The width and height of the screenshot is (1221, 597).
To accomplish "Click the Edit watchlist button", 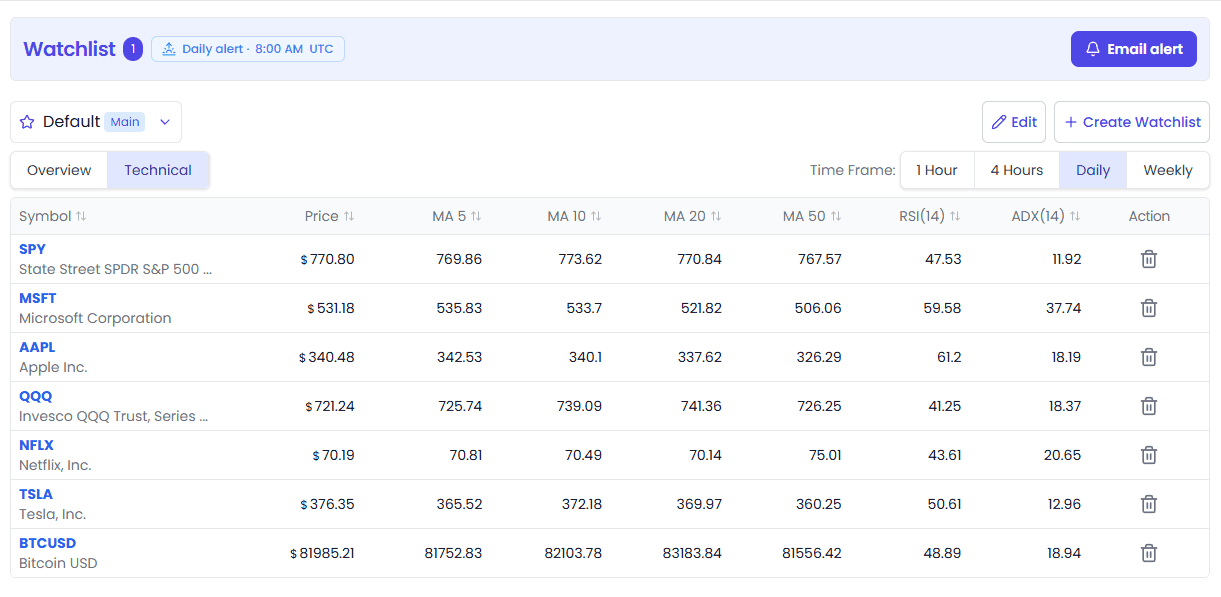I will coord(1014,122).
